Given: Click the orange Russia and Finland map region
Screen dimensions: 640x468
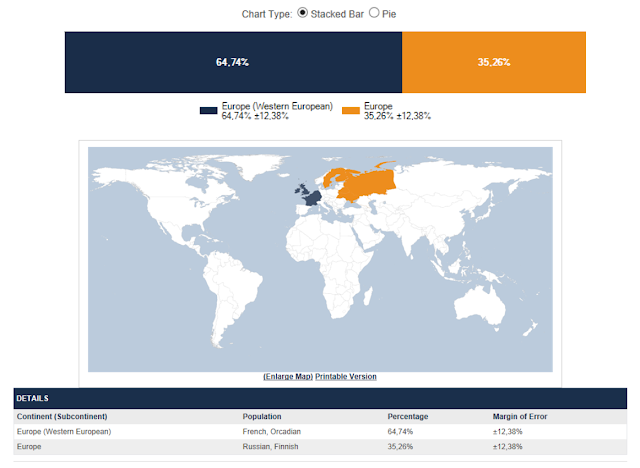Looking at the screenshot, I should click(369, 184).
